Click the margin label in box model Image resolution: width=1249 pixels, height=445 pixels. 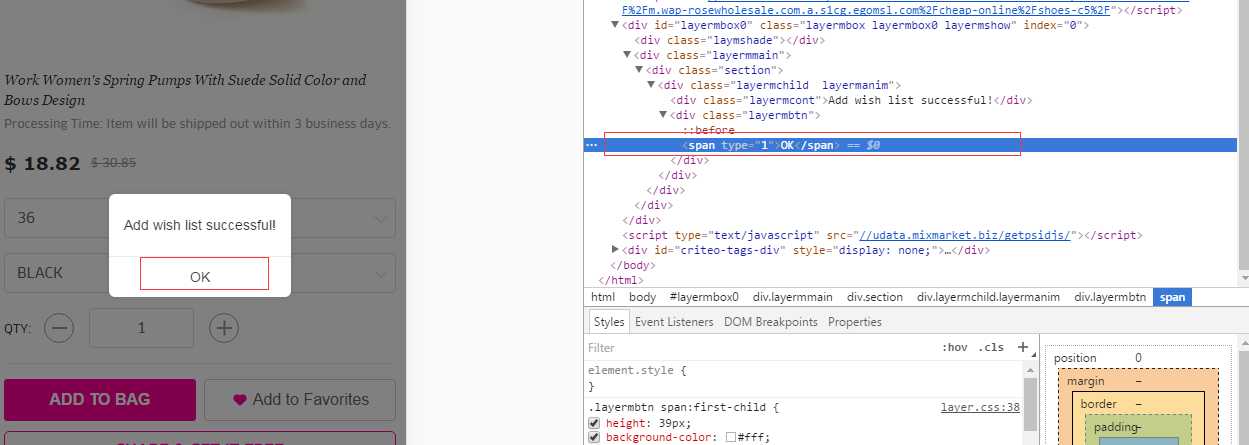point(1085,381)
